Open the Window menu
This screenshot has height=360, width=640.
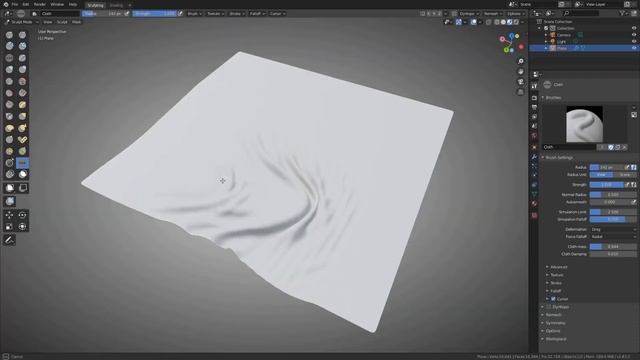tap(57, 4)
